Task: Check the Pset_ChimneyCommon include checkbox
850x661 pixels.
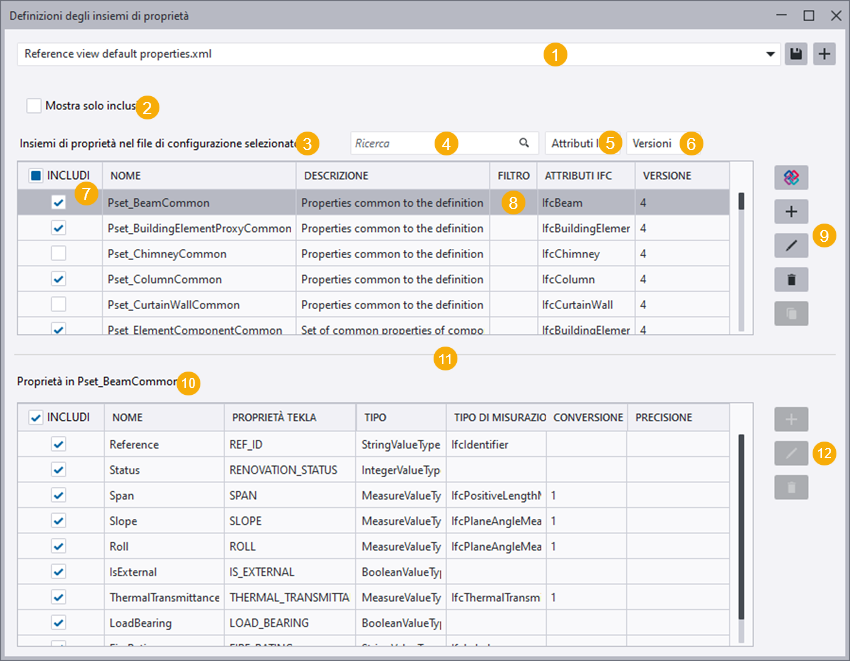Action: (59, 254)
